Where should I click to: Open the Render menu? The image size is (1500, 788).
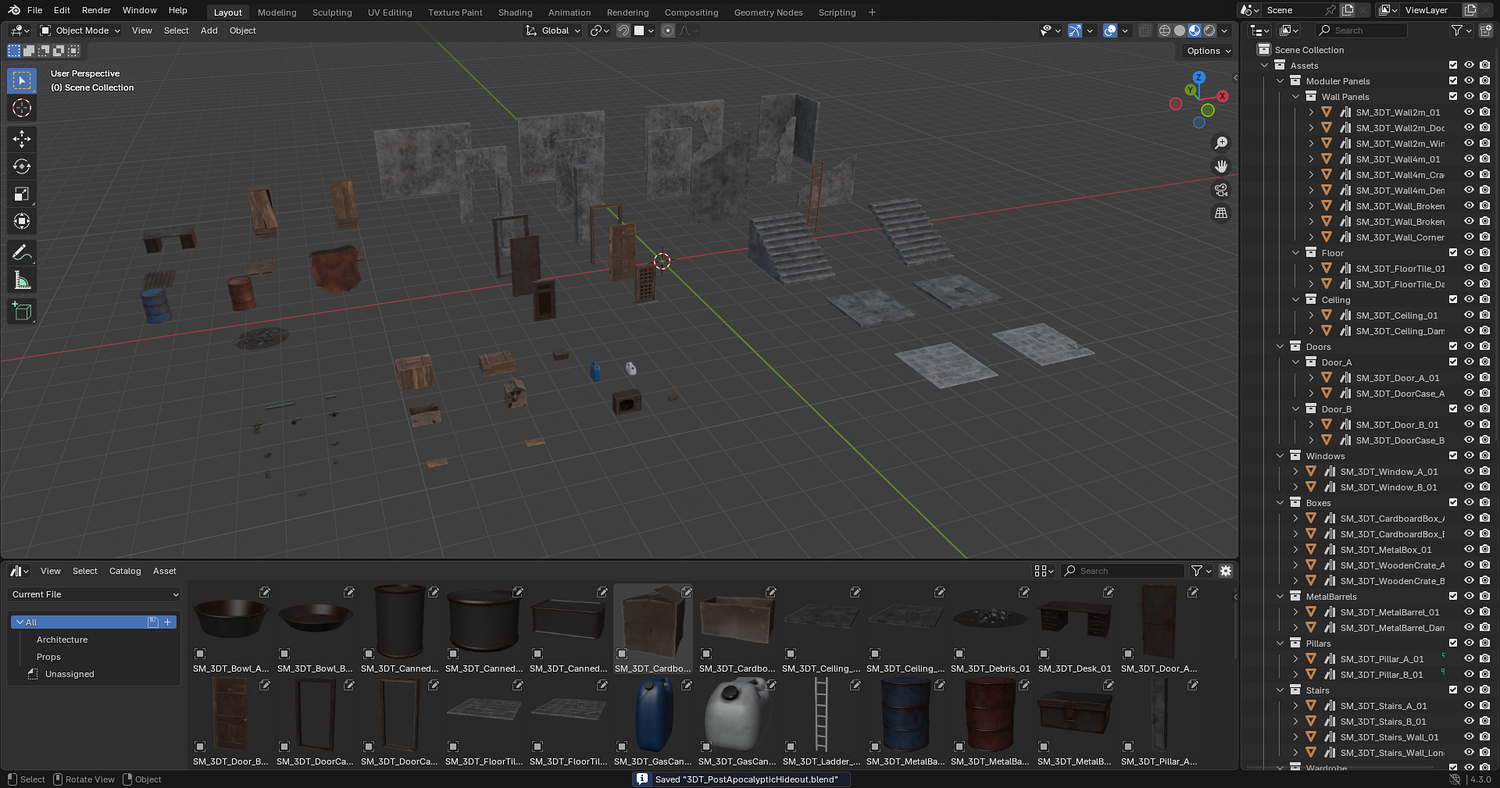tap(96, 10)
